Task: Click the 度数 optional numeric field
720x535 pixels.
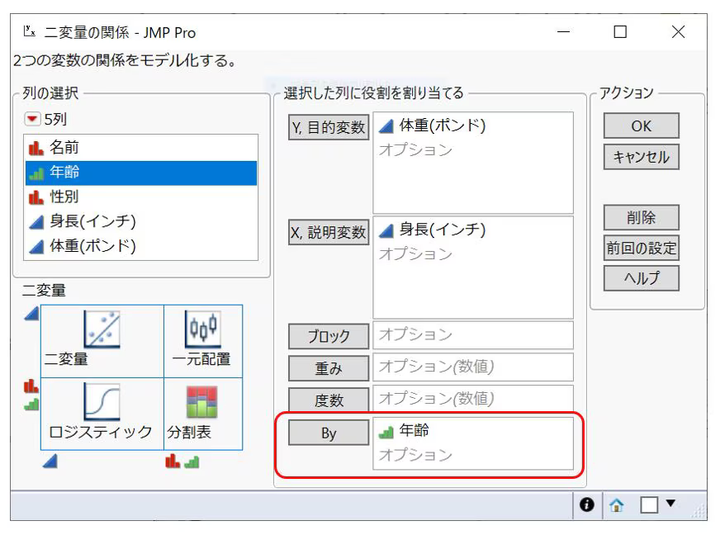Action: [473, 399]
